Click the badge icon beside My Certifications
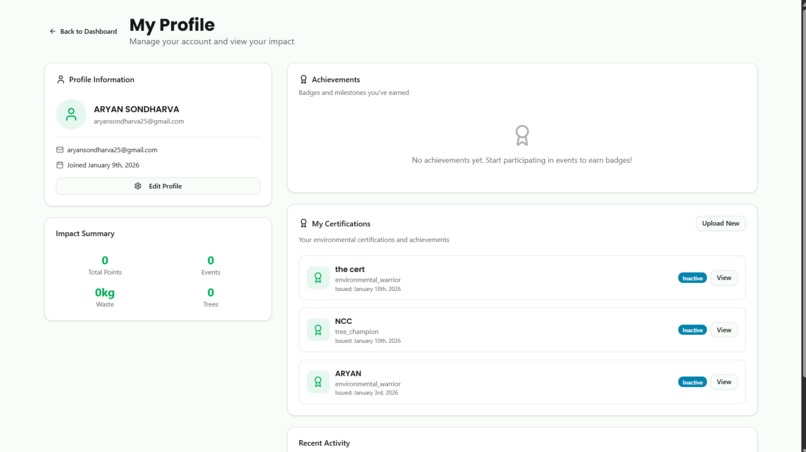Screen dimensions: 806x452 (x=303, y=223)
